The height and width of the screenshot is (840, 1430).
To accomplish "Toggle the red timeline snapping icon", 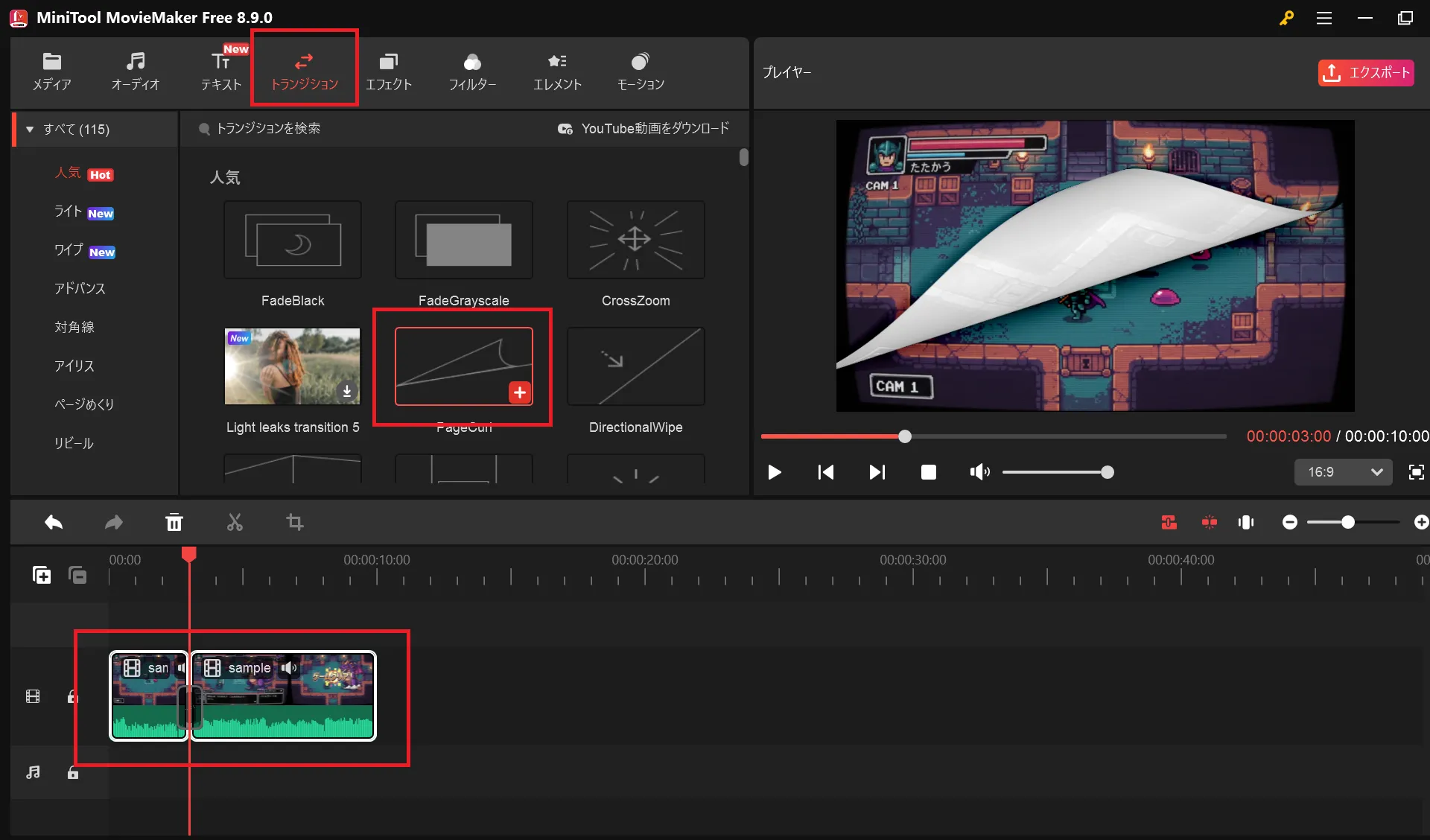I will [x=1169, y=523].
